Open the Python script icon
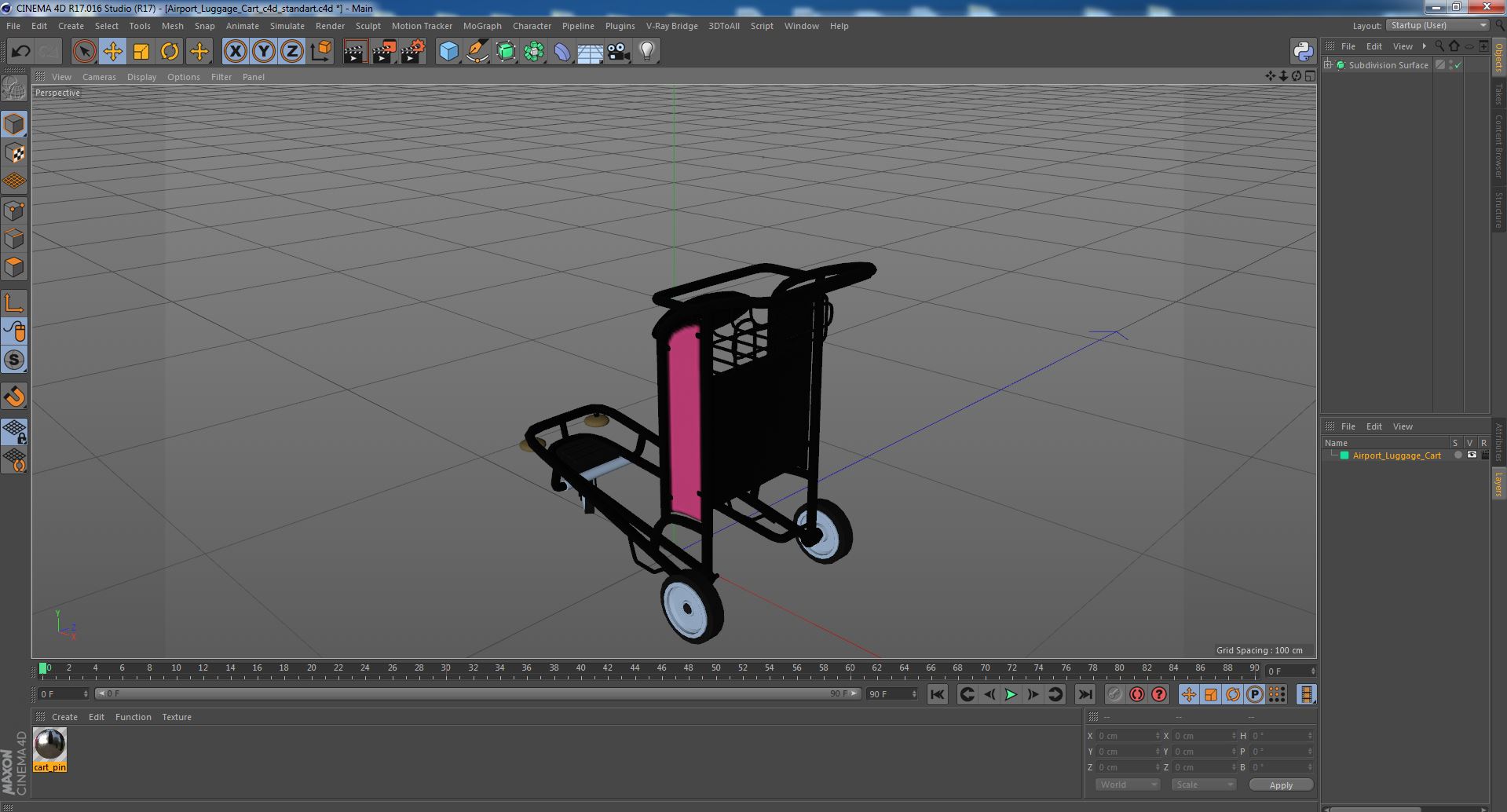Viewport: 1507px width, 812px height. [x=1303, y=52]
